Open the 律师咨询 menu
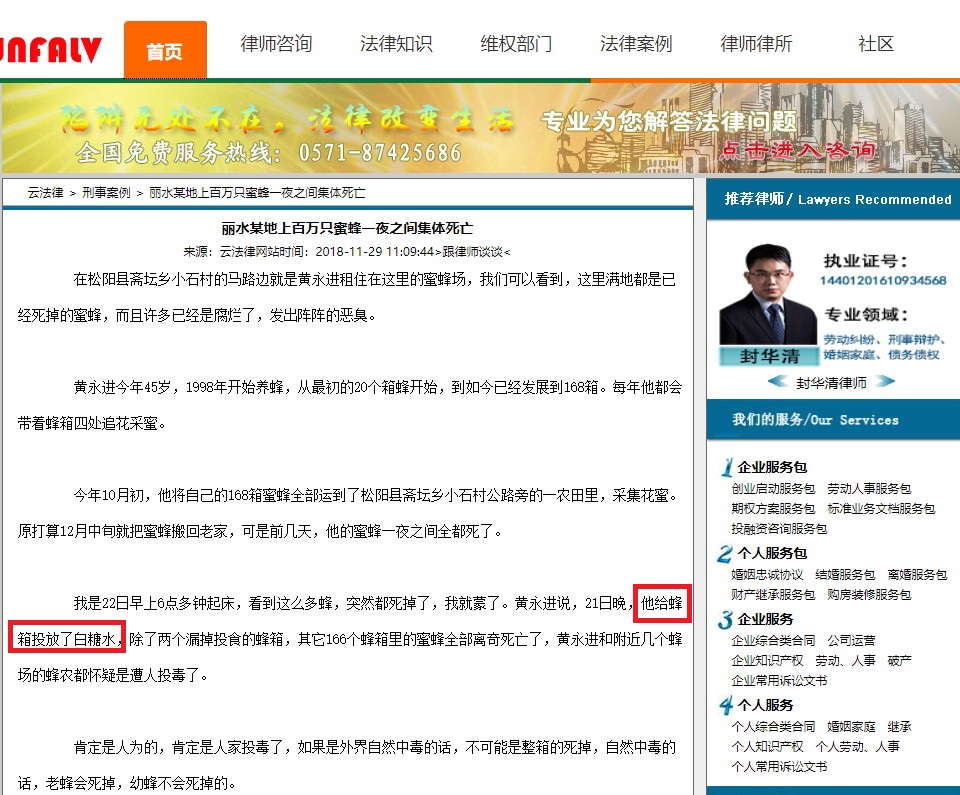 pos(276,44)
